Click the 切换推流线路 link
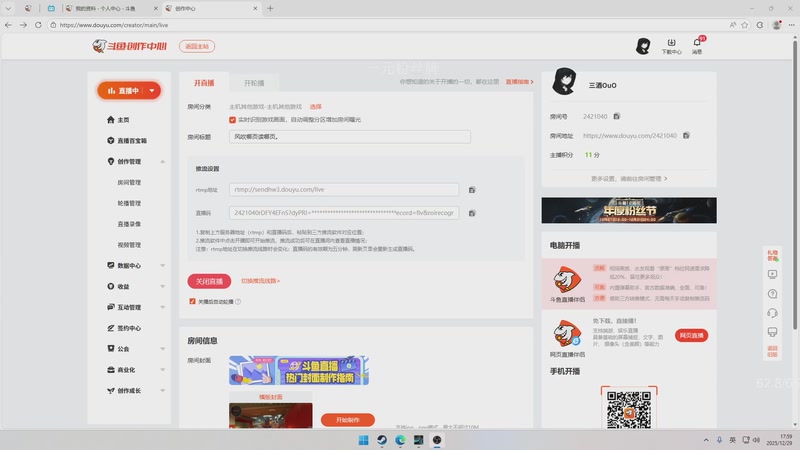Image resolution: width=800 pixels, height=450 pixels. pos(260,281)
